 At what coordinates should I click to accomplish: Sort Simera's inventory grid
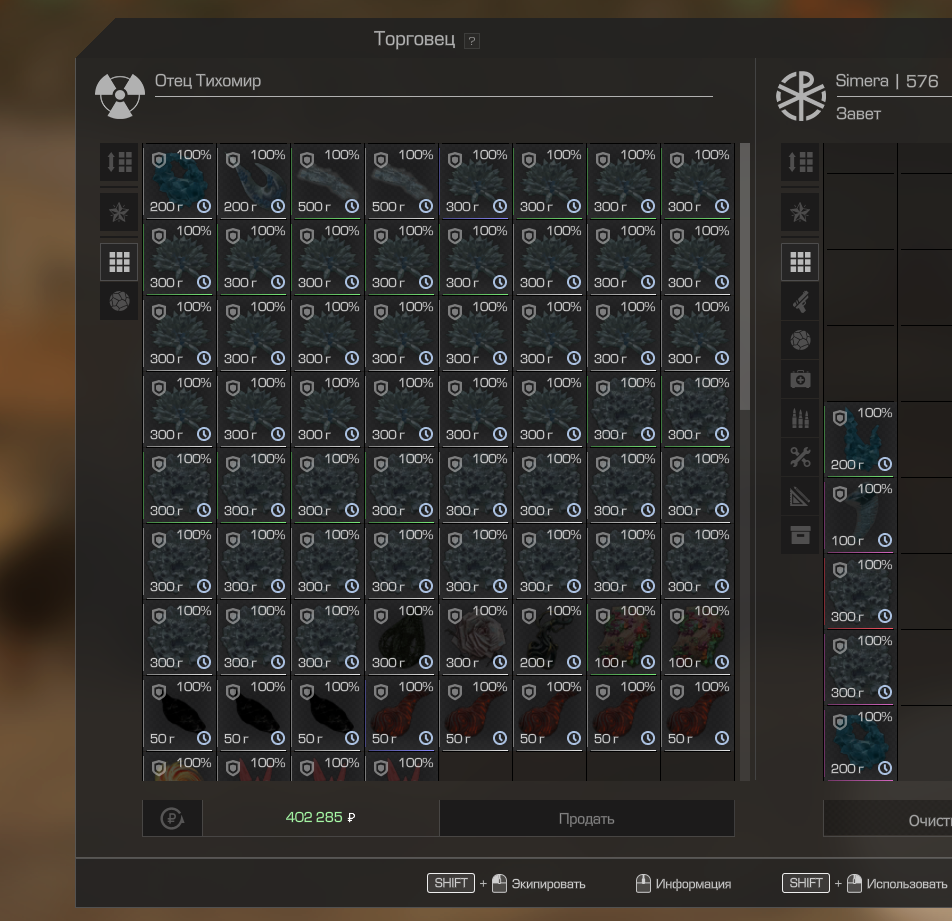click(800, 162)
